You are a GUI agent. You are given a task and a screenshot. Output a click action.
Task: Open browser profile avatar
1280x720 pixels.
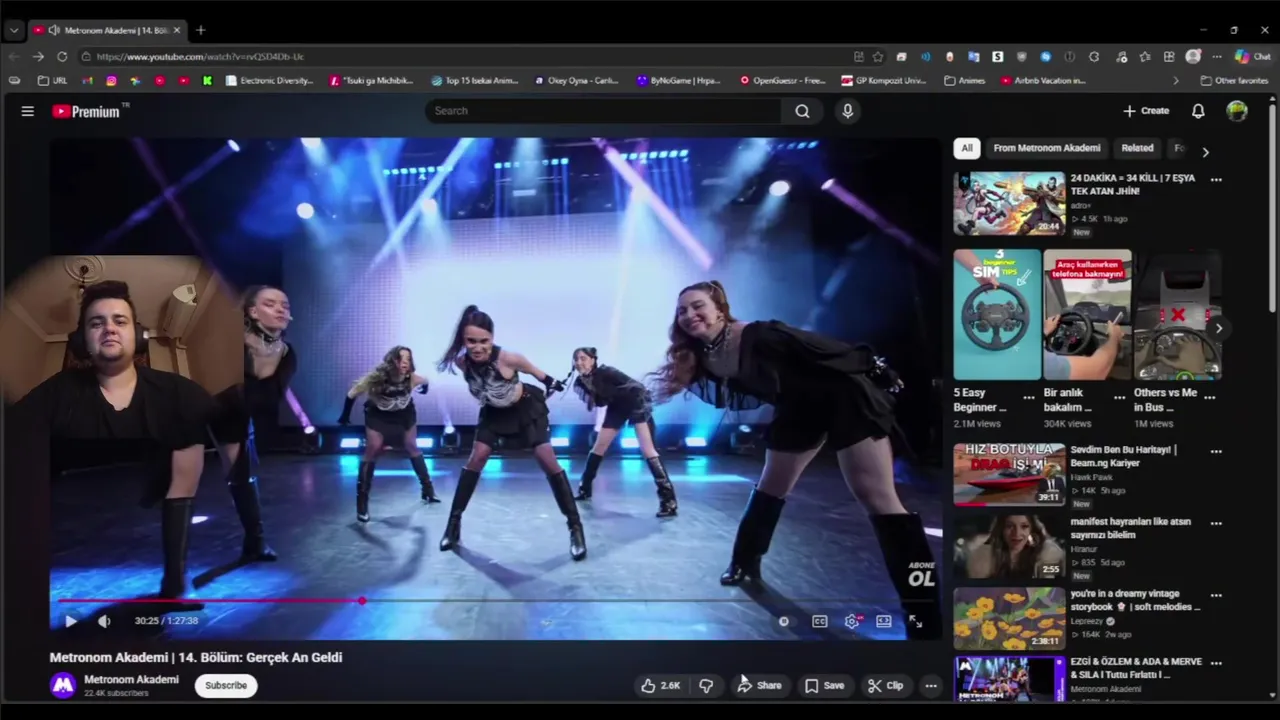point(1193,57)
